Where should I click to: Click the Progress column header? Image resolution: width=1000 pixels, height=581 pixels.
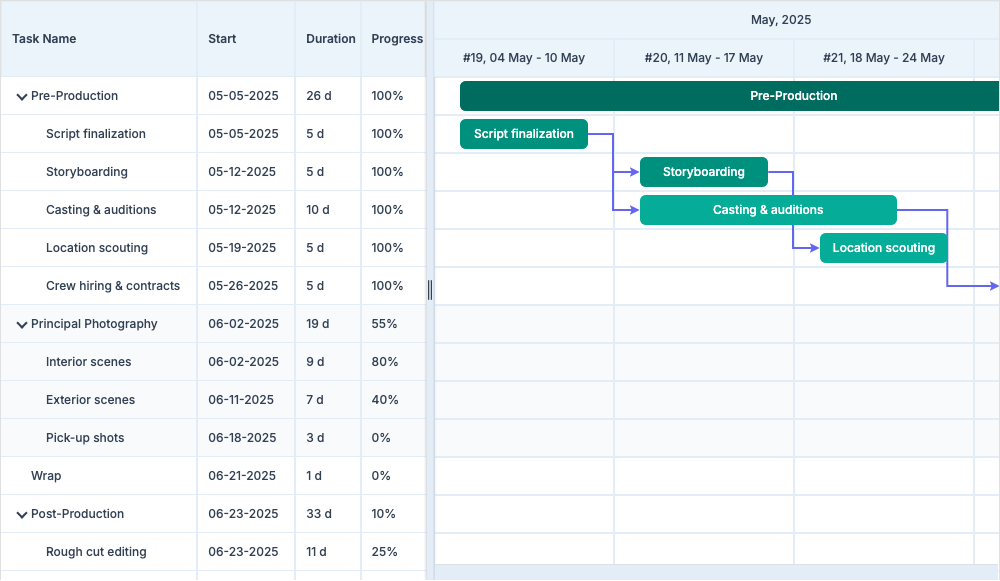(x=396, y=39)
